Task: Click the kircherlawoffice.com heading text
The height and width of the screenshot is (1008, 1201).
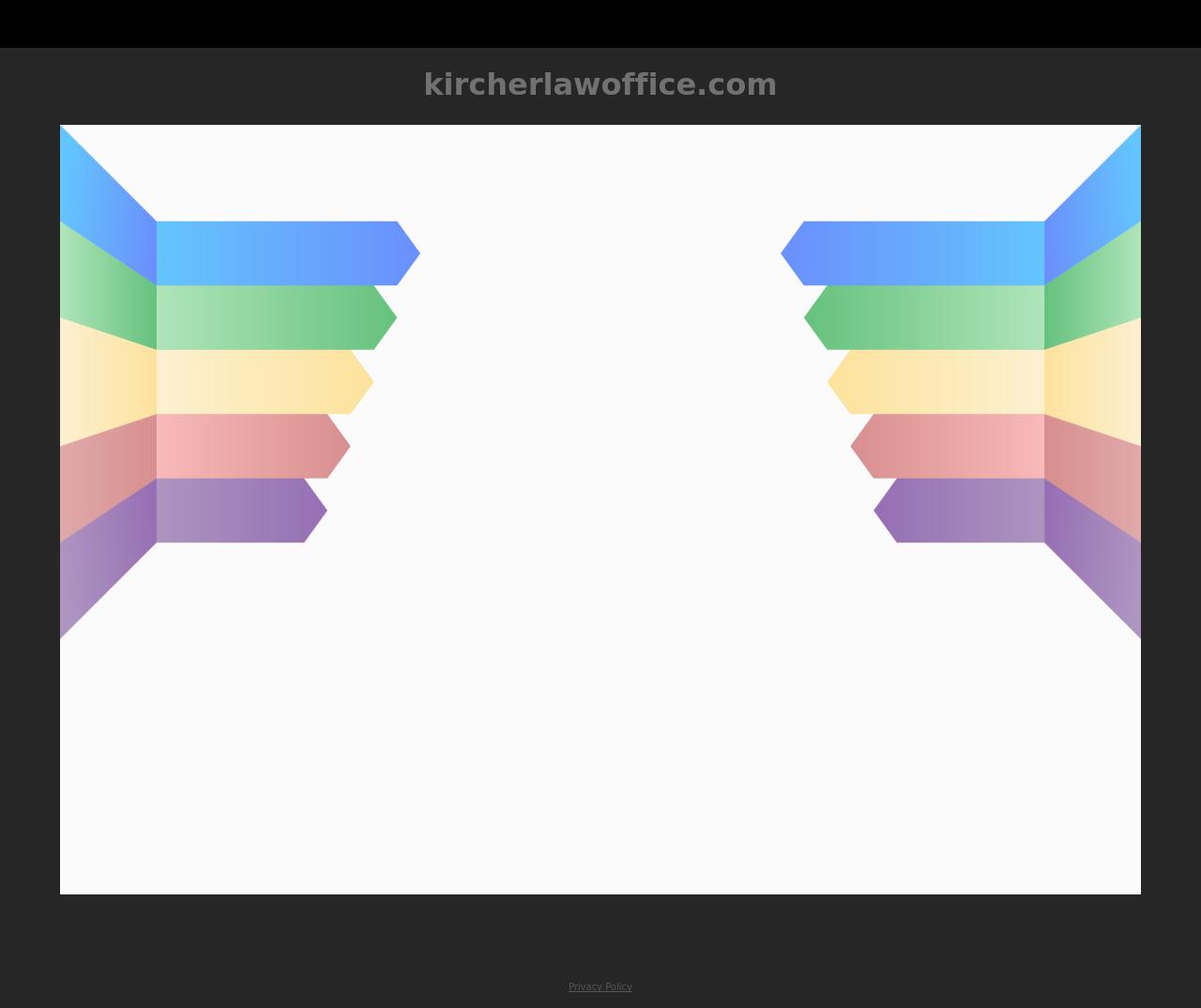Action: (600, 84)
